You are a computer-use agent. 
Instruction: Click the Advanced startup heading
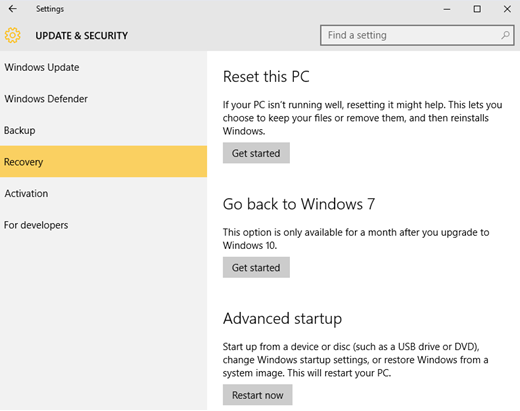tap(282, 319)
